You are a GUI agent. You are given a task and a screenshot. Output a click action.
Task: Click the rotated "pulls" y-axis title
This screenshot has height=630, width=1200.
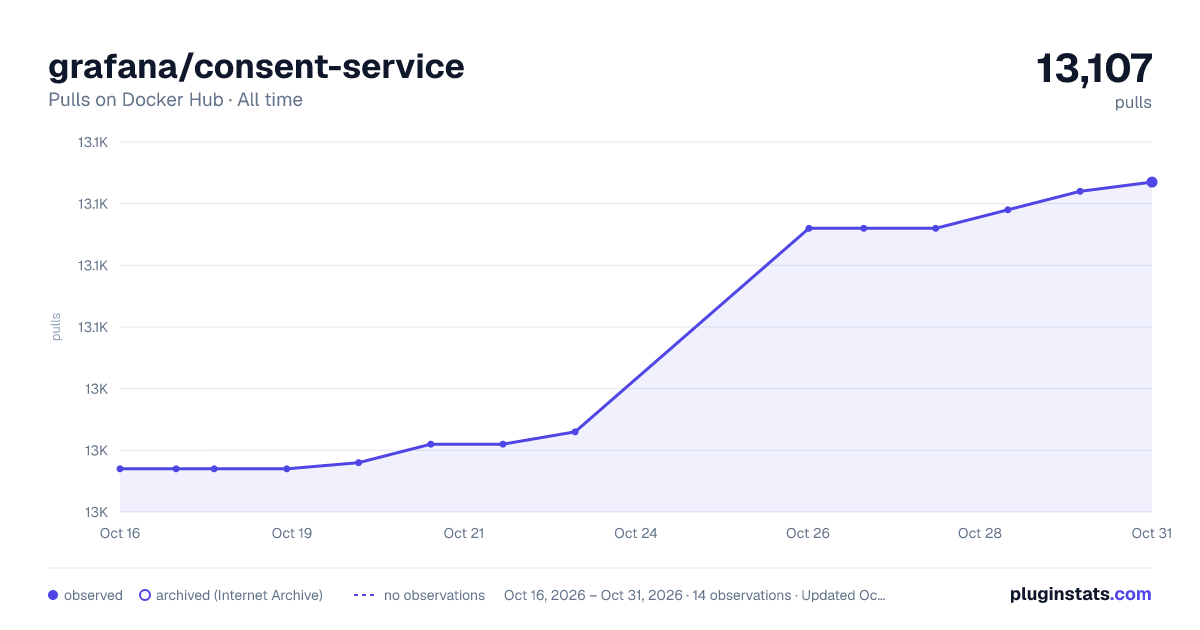coord(56,327)
